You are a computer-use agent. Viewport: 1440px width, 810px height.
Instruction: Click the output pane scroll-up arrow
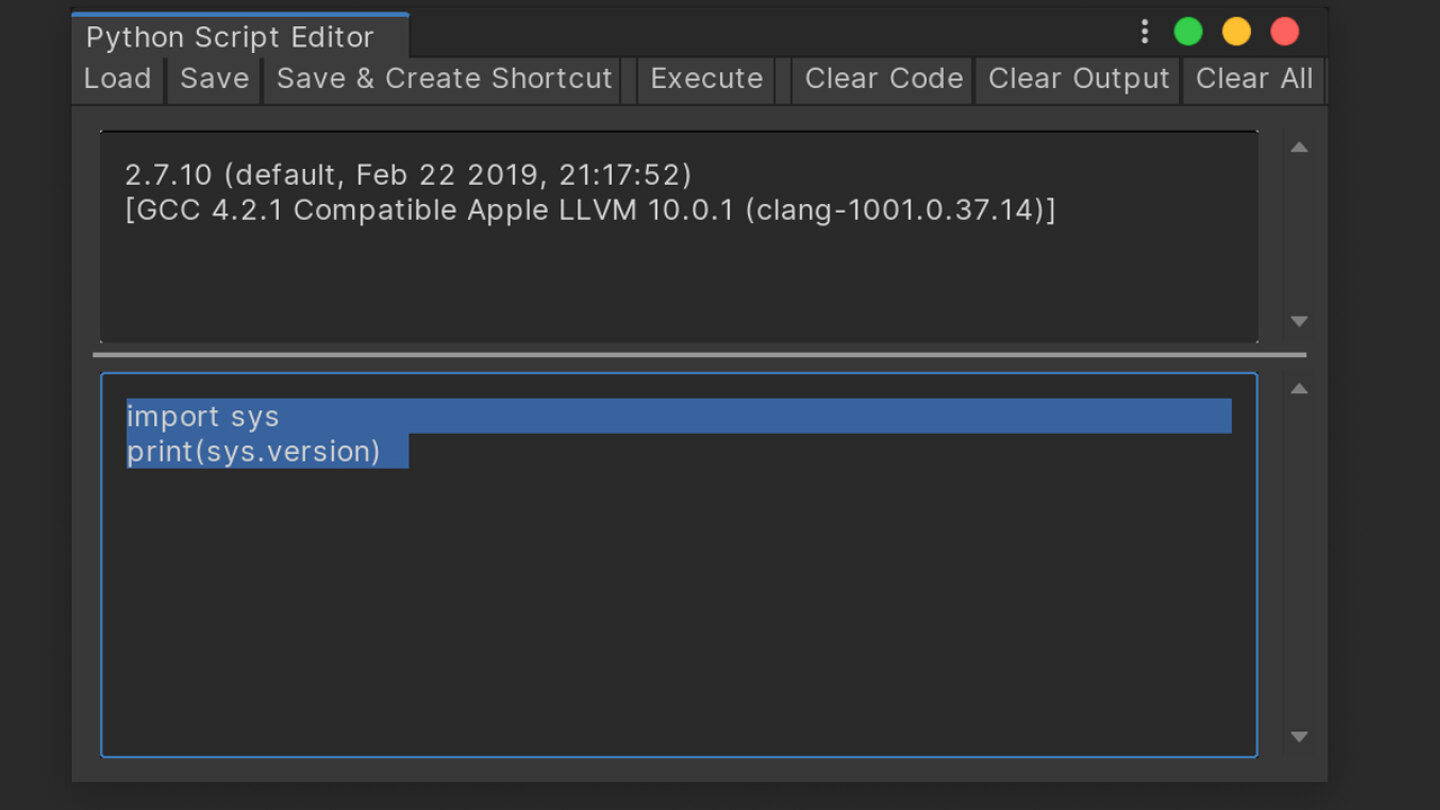point(1299,148)
